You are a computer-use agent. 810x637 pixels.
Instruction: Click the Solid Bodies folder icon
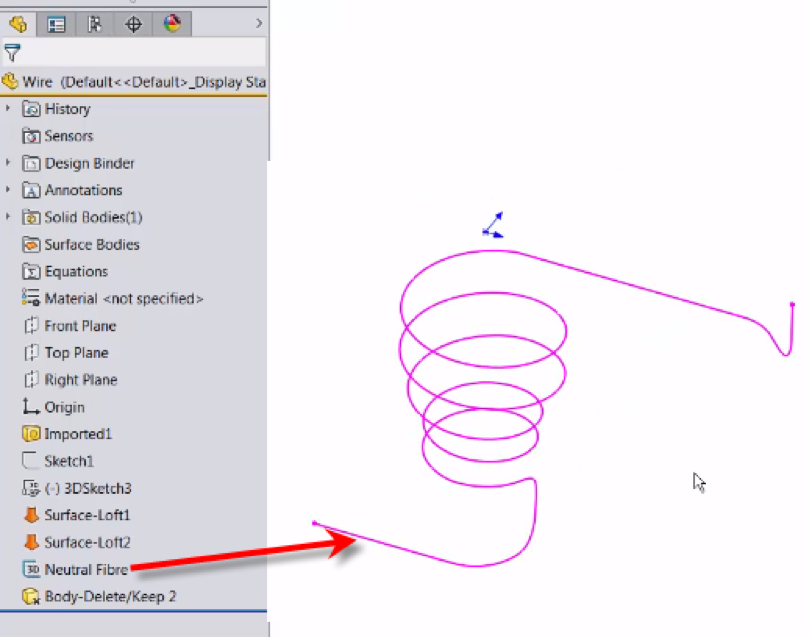pos(31,217)
